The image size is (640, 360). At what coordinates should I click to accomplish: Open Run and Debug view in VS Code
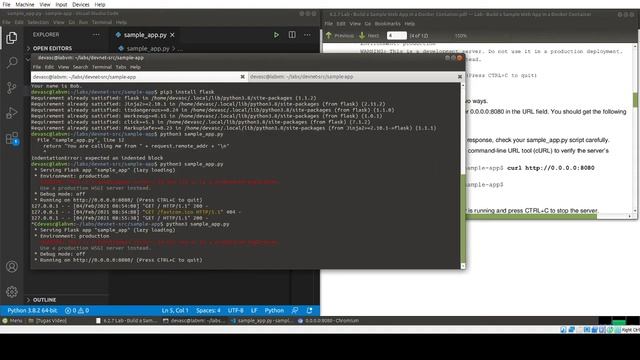pos(12,113)
